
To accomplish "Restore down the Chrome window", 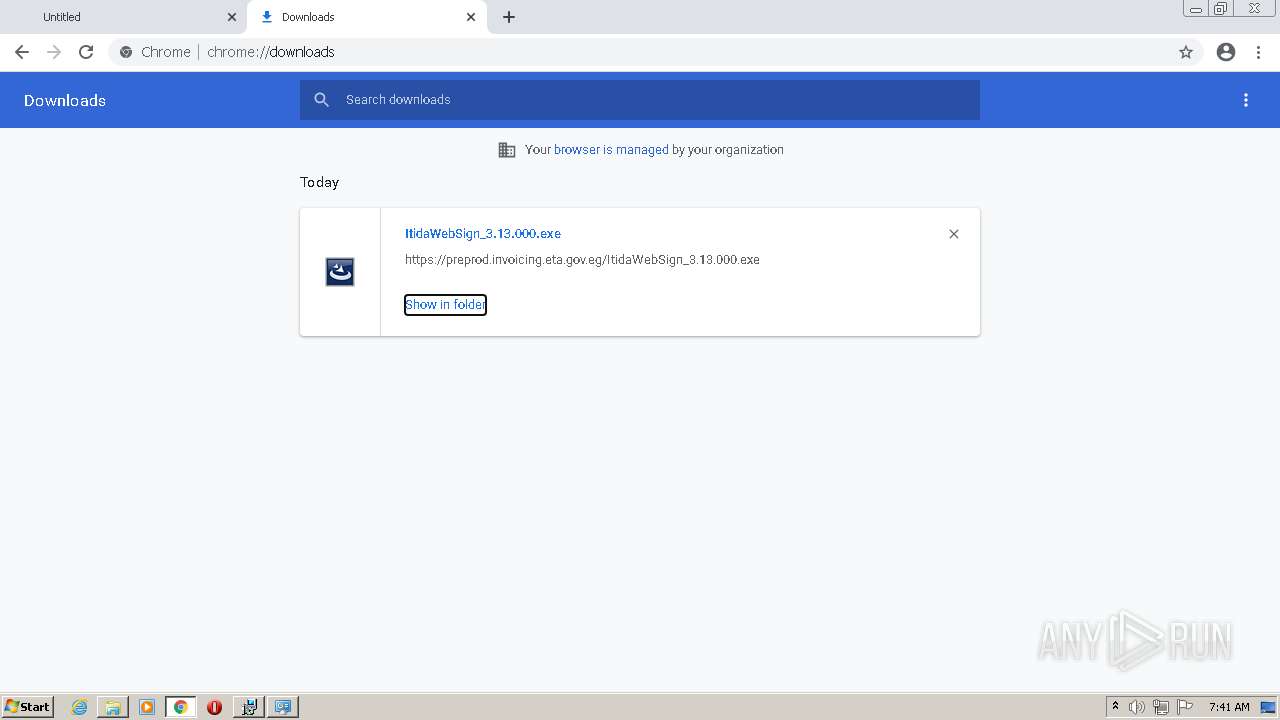I will (1221, 9).
